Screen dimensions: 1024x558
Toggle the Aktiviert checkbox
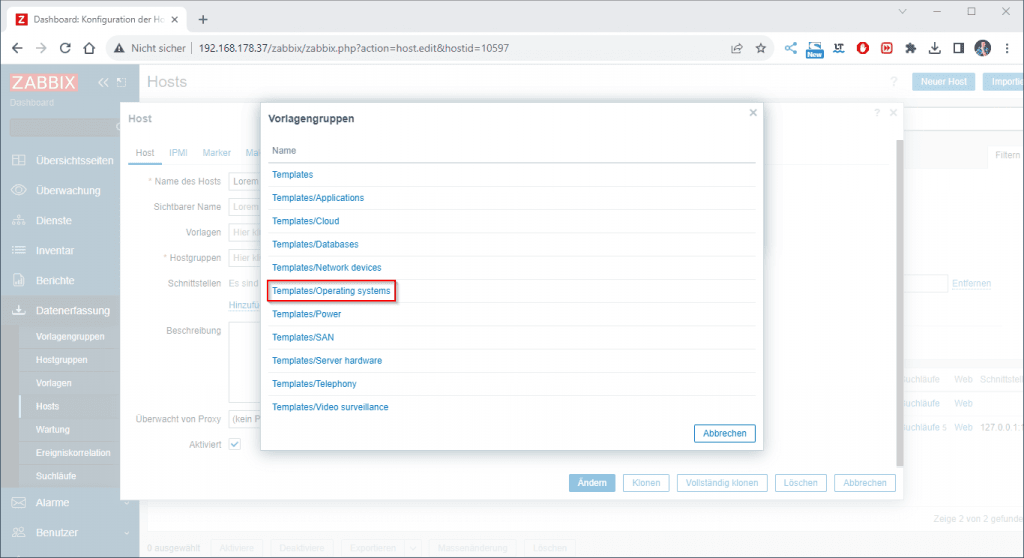235,444
